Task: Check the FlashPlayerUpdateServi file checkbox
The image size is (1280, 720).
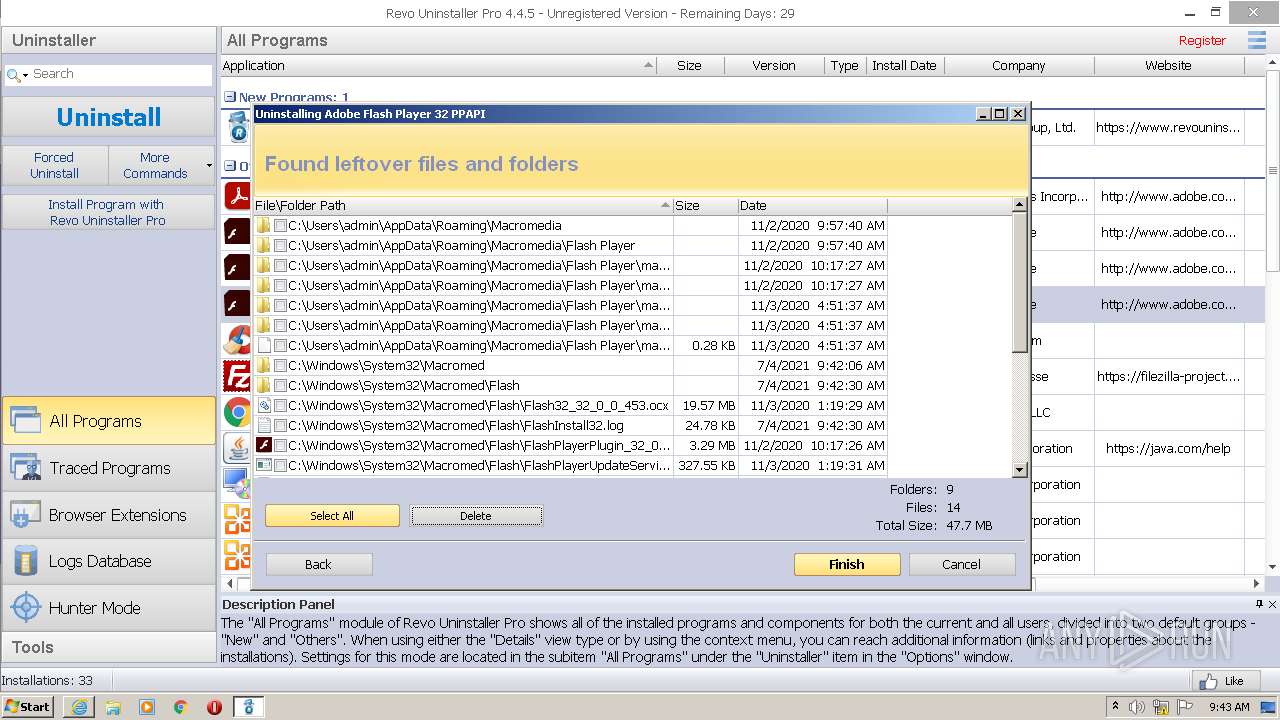Action: click(x=281, y=465)
